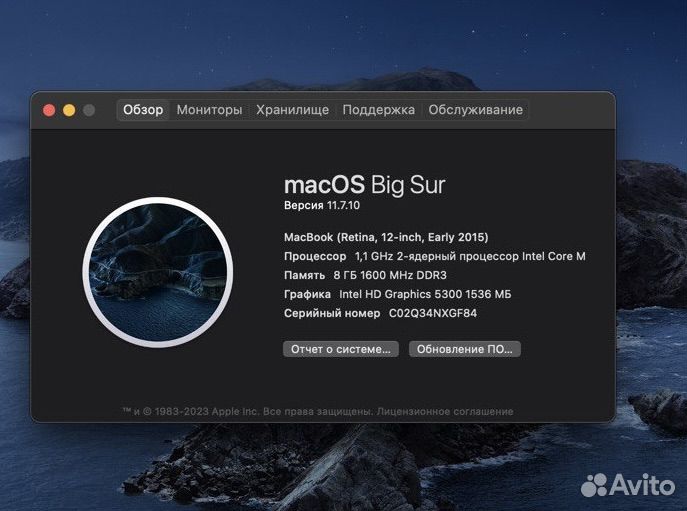Click the 1,1 GHz Intel Core M processor value
This screenshot has width=687, height=511.
[470, 256]
